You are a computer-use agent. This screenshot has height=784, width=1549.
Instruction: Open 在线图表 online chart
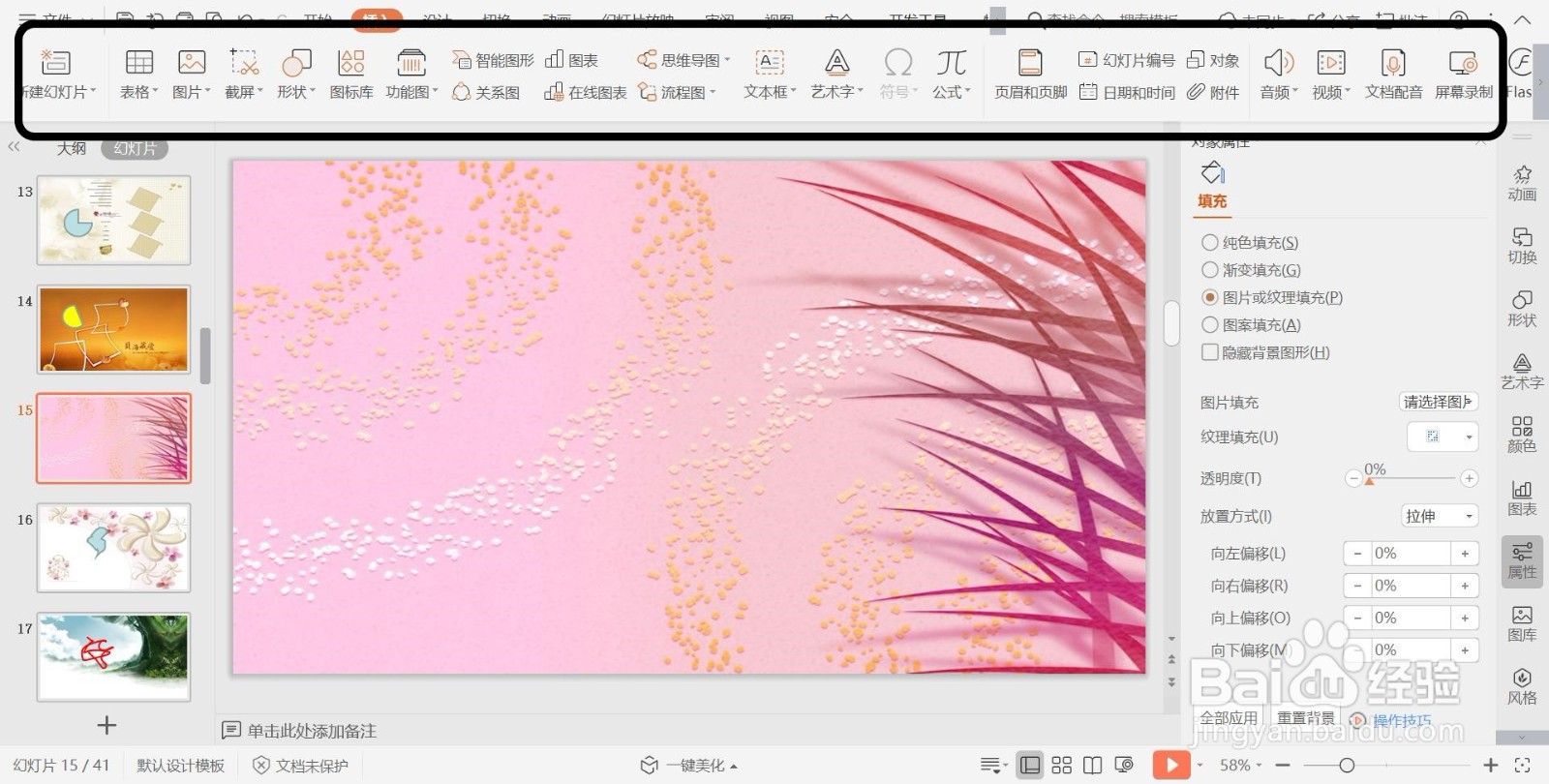[585, 92]
